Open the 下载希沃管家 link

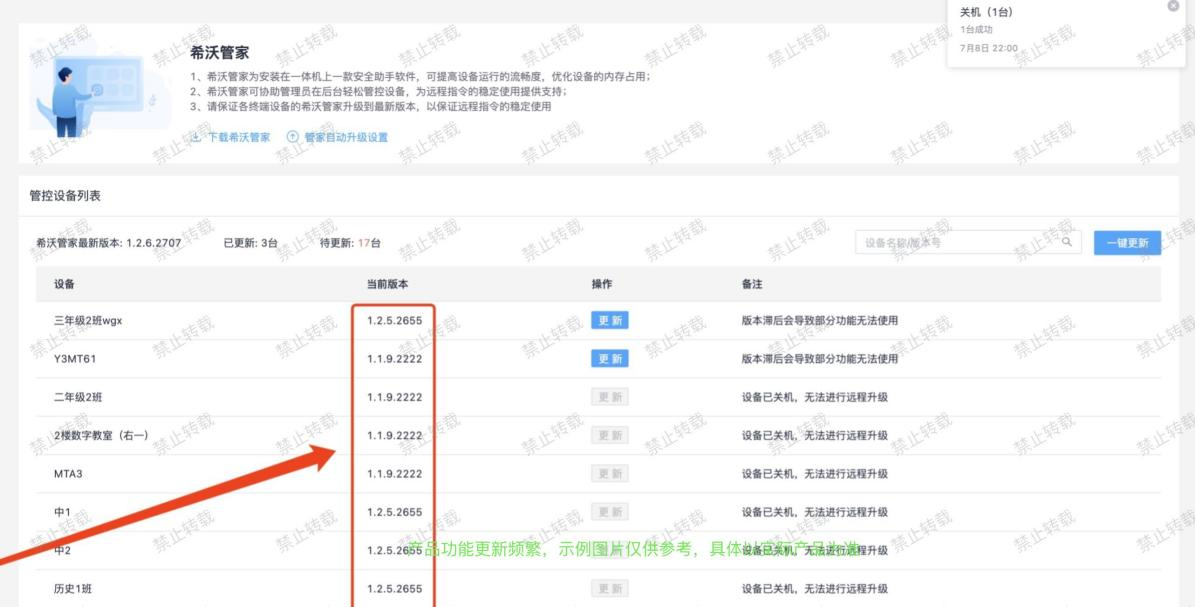[239, 137]
